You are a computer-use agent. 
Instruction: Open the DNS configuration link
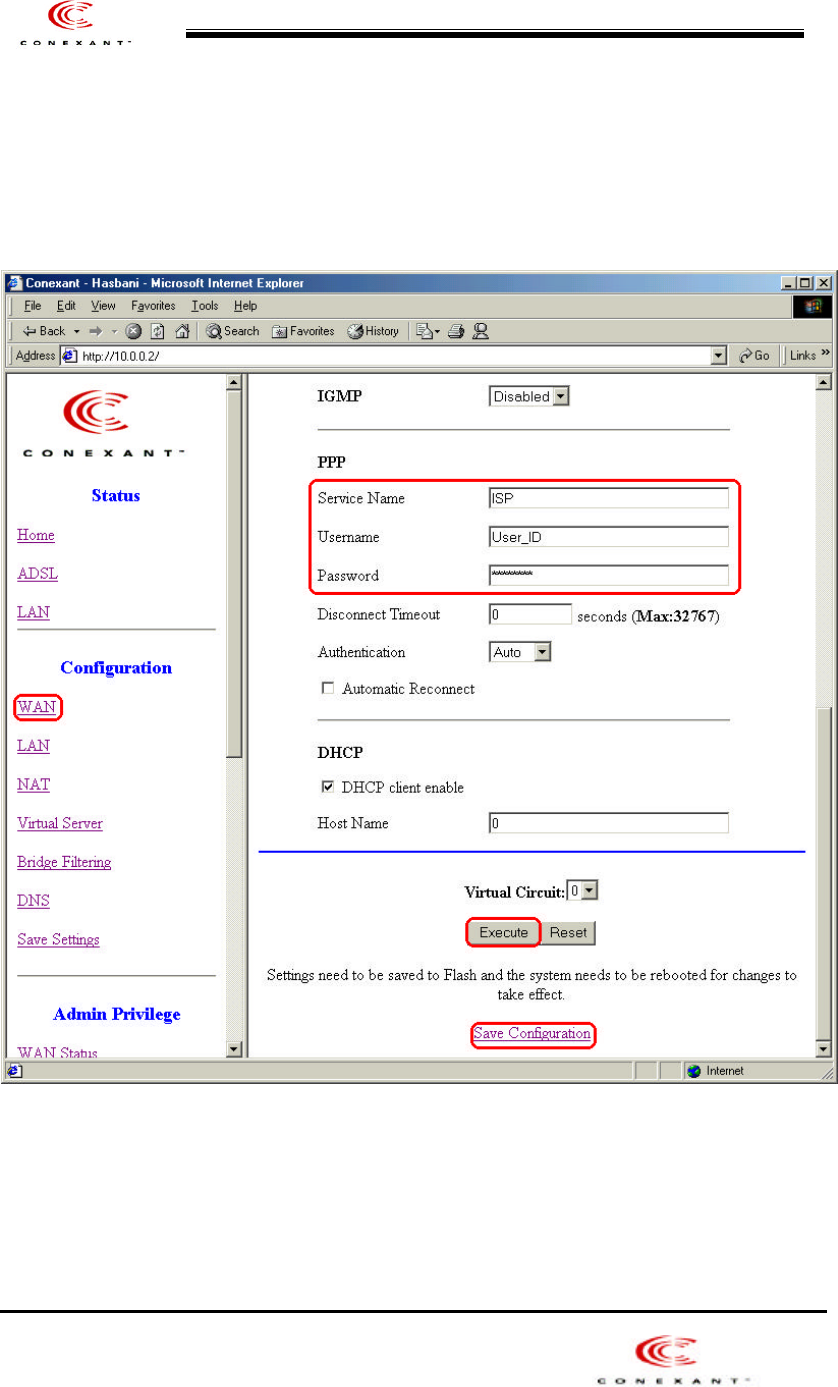pyautogui.click(x=33, y=901)
